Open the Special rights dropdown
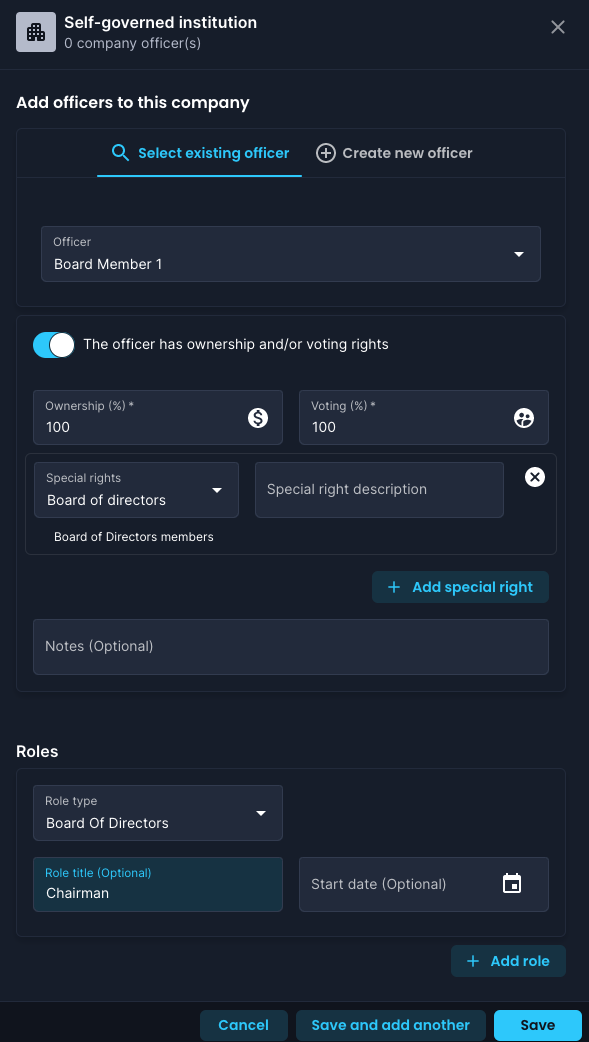The width and height of the screenshot is (589, 1042). point(136,490)
